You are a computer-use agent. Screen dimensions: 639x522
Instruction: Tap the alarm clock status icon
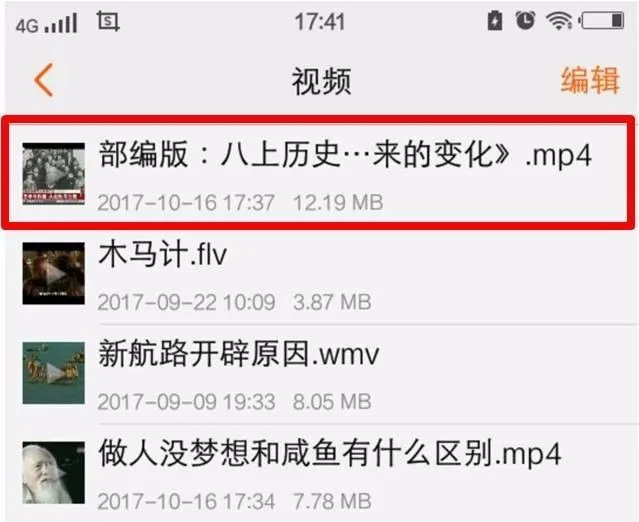click(525, 20)
